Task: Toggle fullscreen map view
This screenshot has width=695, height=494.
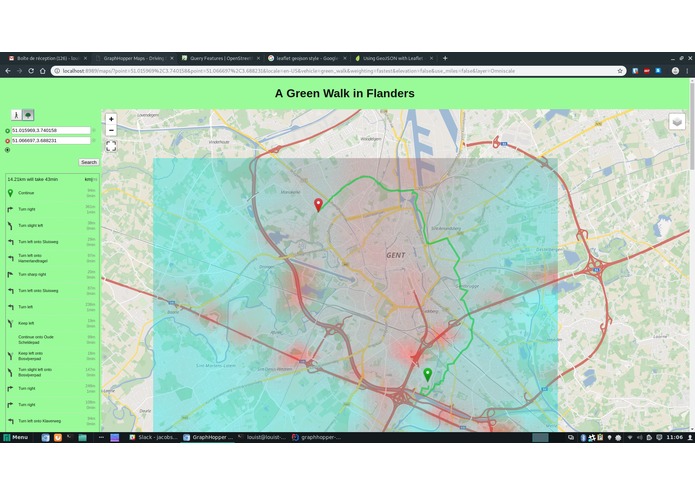Action: [x=111, y=146]
